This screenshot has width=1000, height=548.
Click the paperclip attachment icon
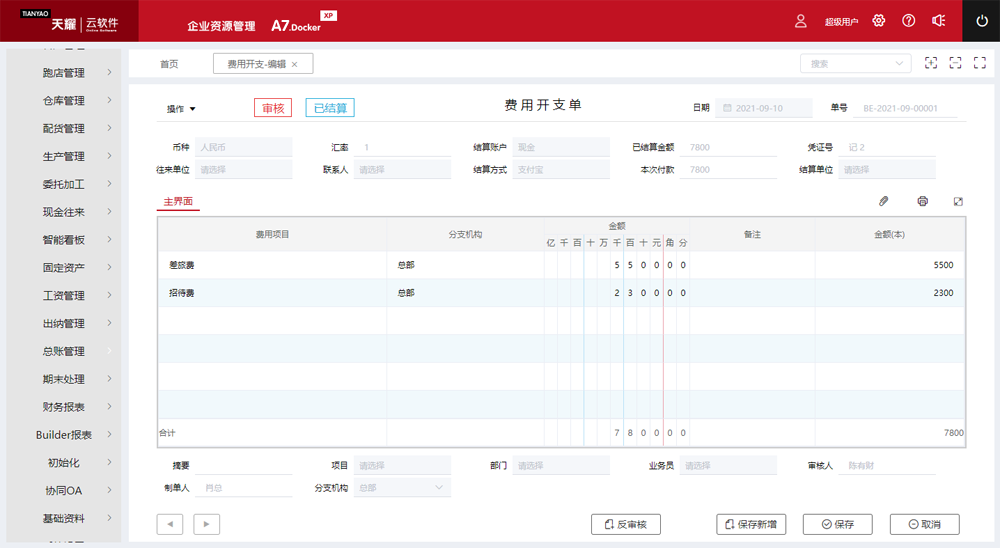coord(883,201)
